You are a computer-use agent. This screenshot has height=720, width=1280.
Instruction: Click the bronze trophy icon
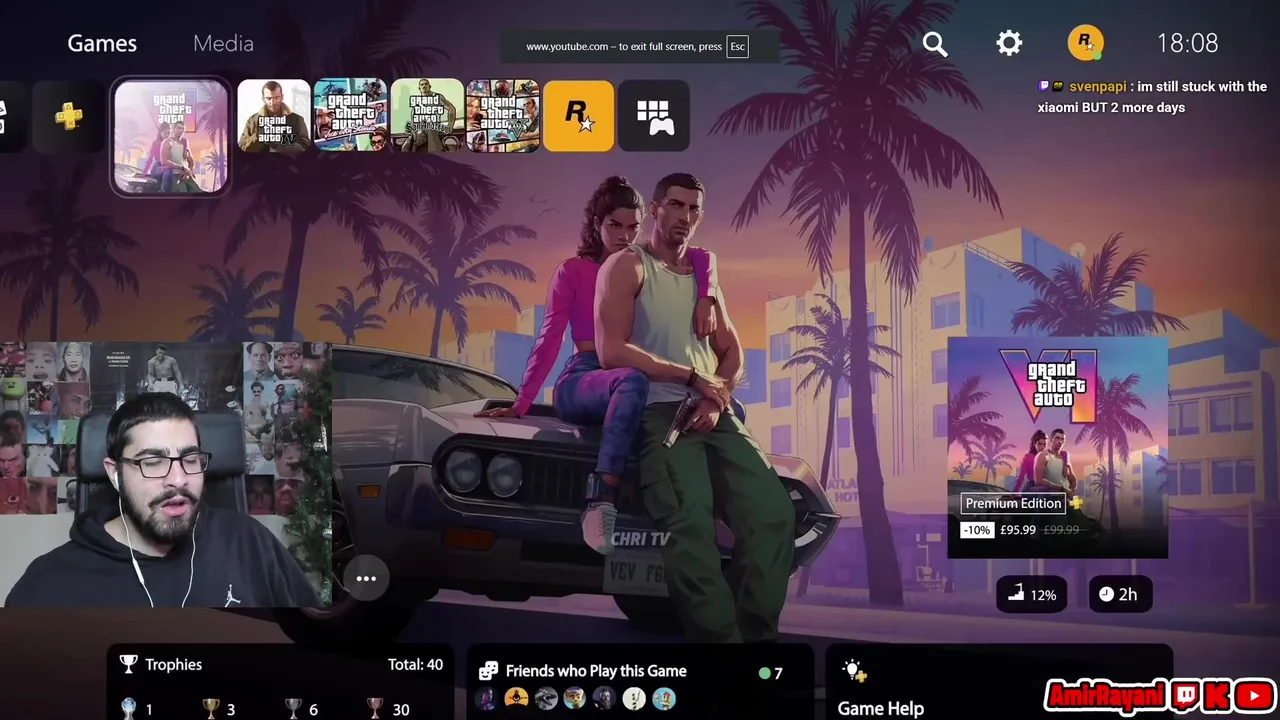[x=375, y=709]
